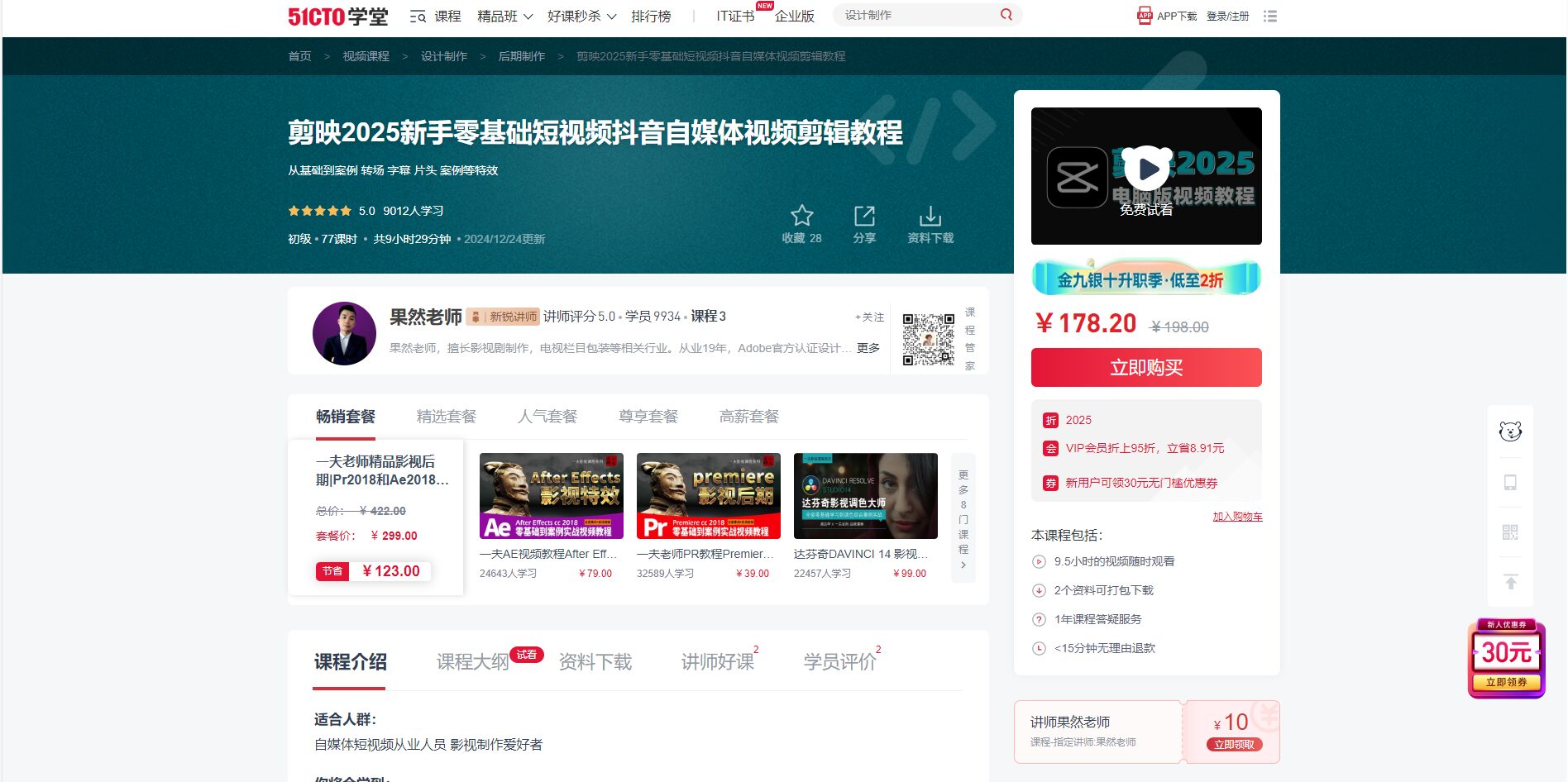Click the sidebar QR code icon
Viewport: 1568px width, 782px height.
pyautogui.click(x=1510, y=532)
